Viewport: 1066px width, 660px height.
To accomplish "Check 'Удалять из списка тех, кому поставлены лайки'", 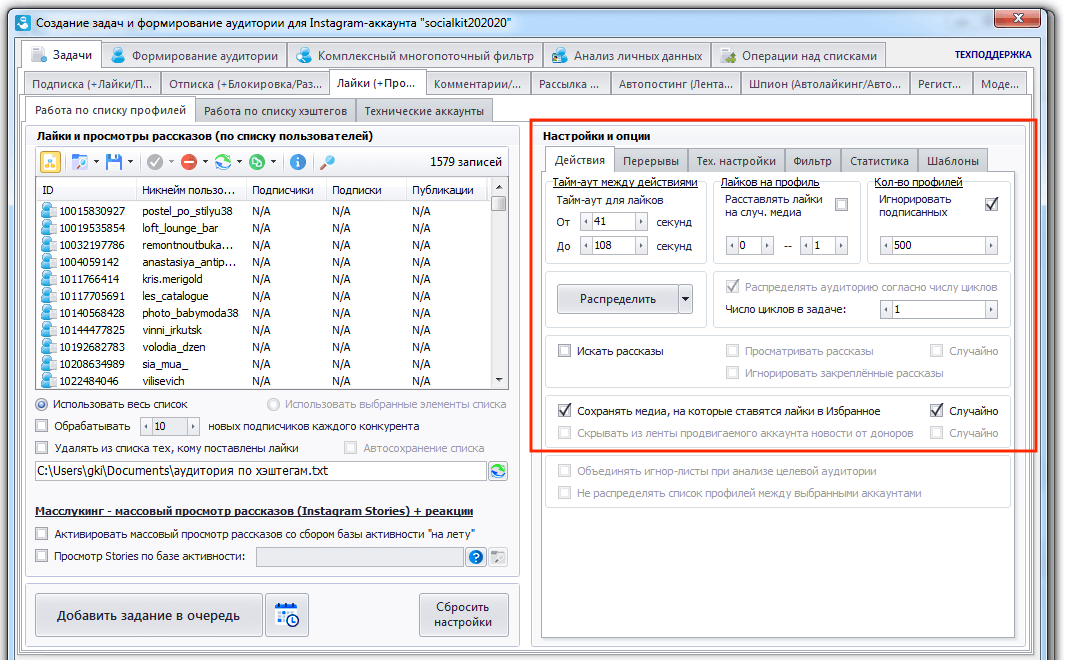I will click(41, 448).
